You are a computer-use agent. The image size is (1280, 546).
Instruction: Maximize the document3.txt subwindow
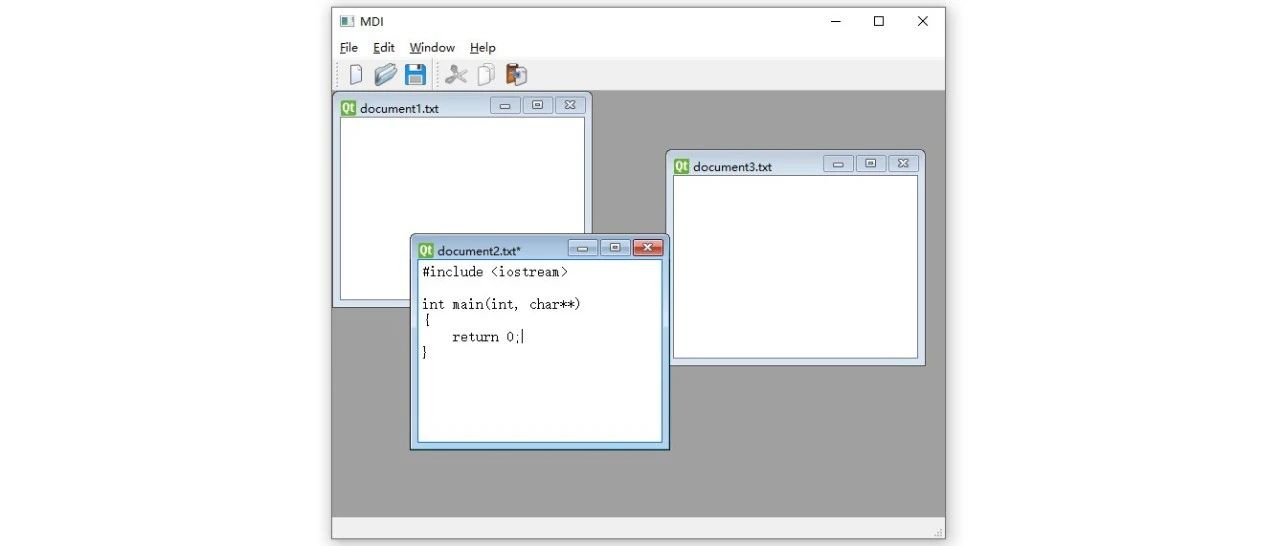click(871, 164)
